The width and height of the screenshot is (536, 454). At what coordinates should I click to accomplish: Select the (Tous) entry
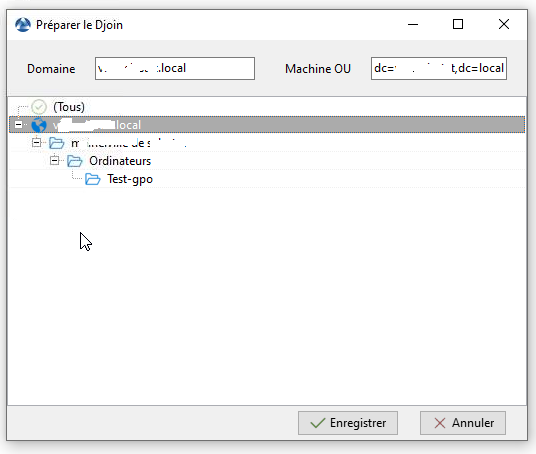[x=69, y=107]
